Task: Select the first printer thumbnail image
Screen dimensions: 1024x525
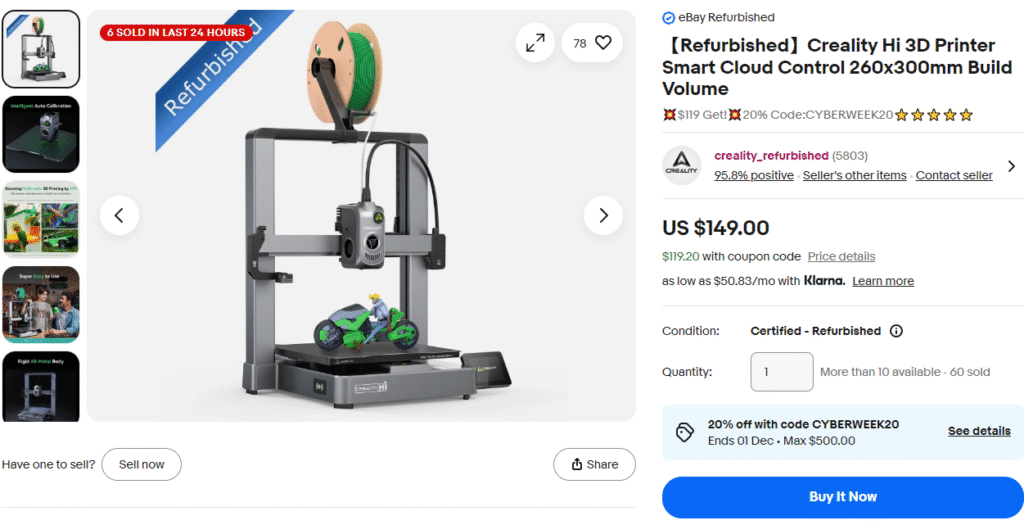Action: coord(41,49)
